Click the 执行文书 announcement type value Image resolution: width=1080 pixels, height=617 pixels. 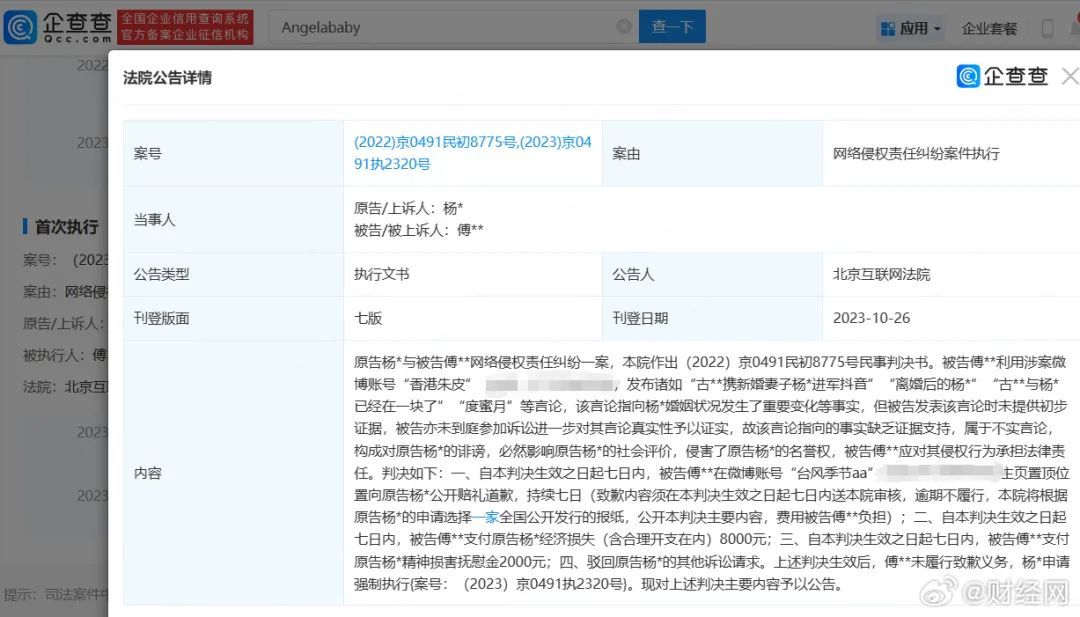381,273
